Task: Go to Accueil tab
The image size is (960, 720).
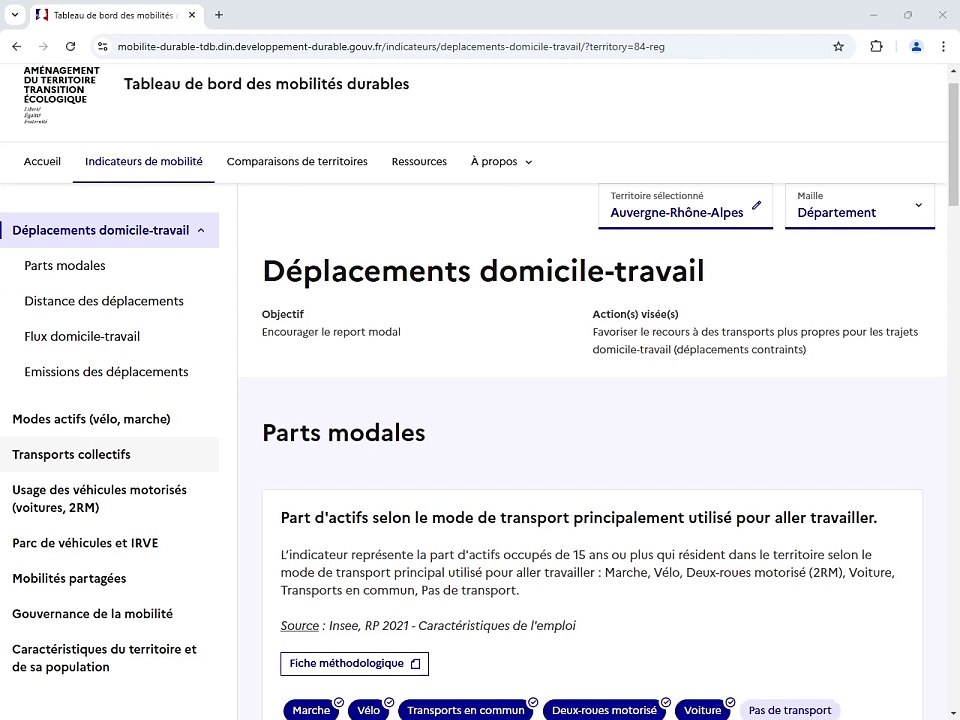Action: pos(42,162)
